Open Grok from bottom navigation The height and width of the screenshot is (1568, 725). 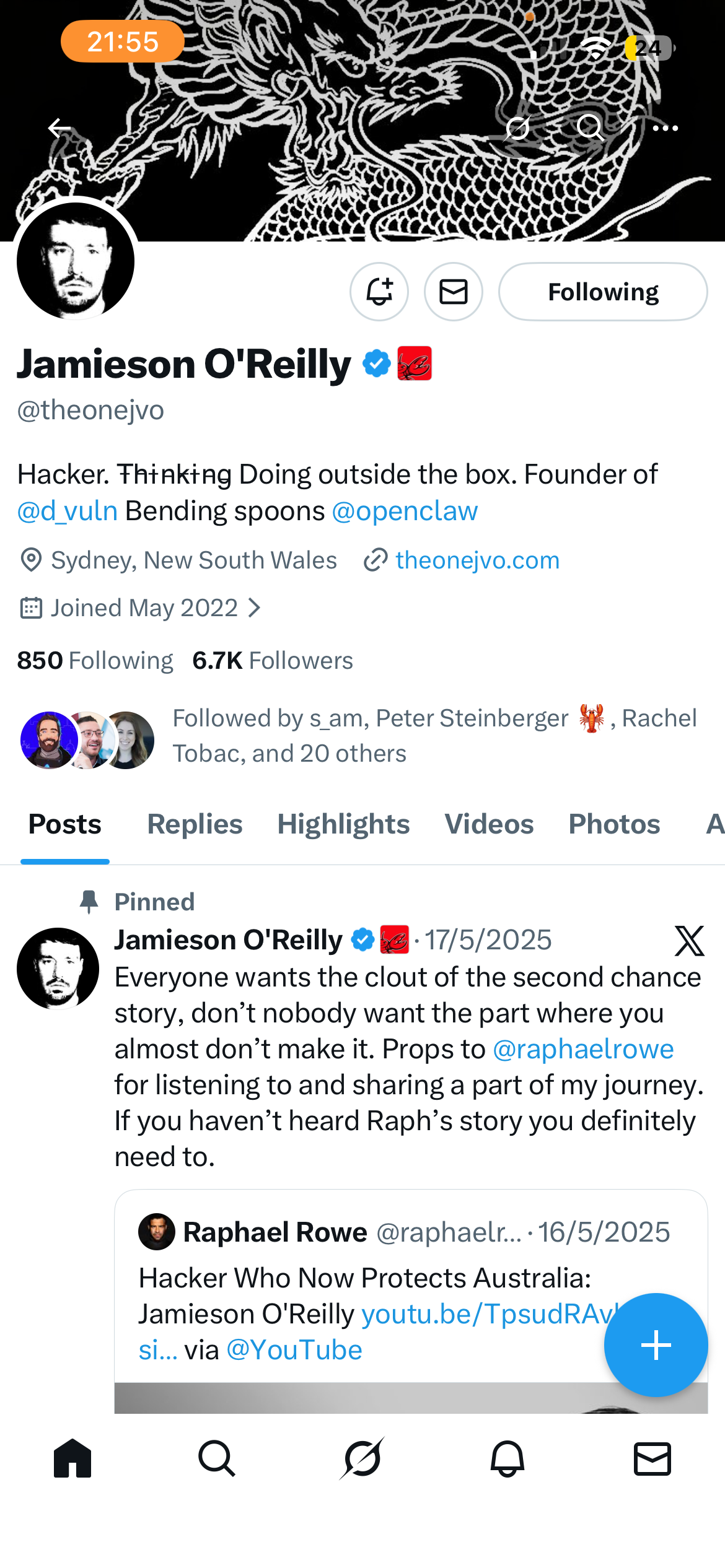click(x=362, y=1458)
